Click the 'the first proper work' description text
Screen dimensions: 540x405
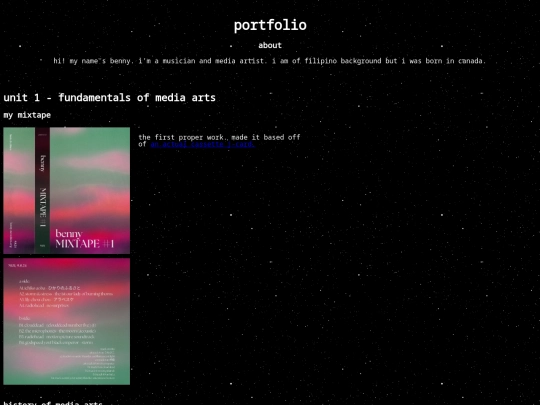pos(219,141)
